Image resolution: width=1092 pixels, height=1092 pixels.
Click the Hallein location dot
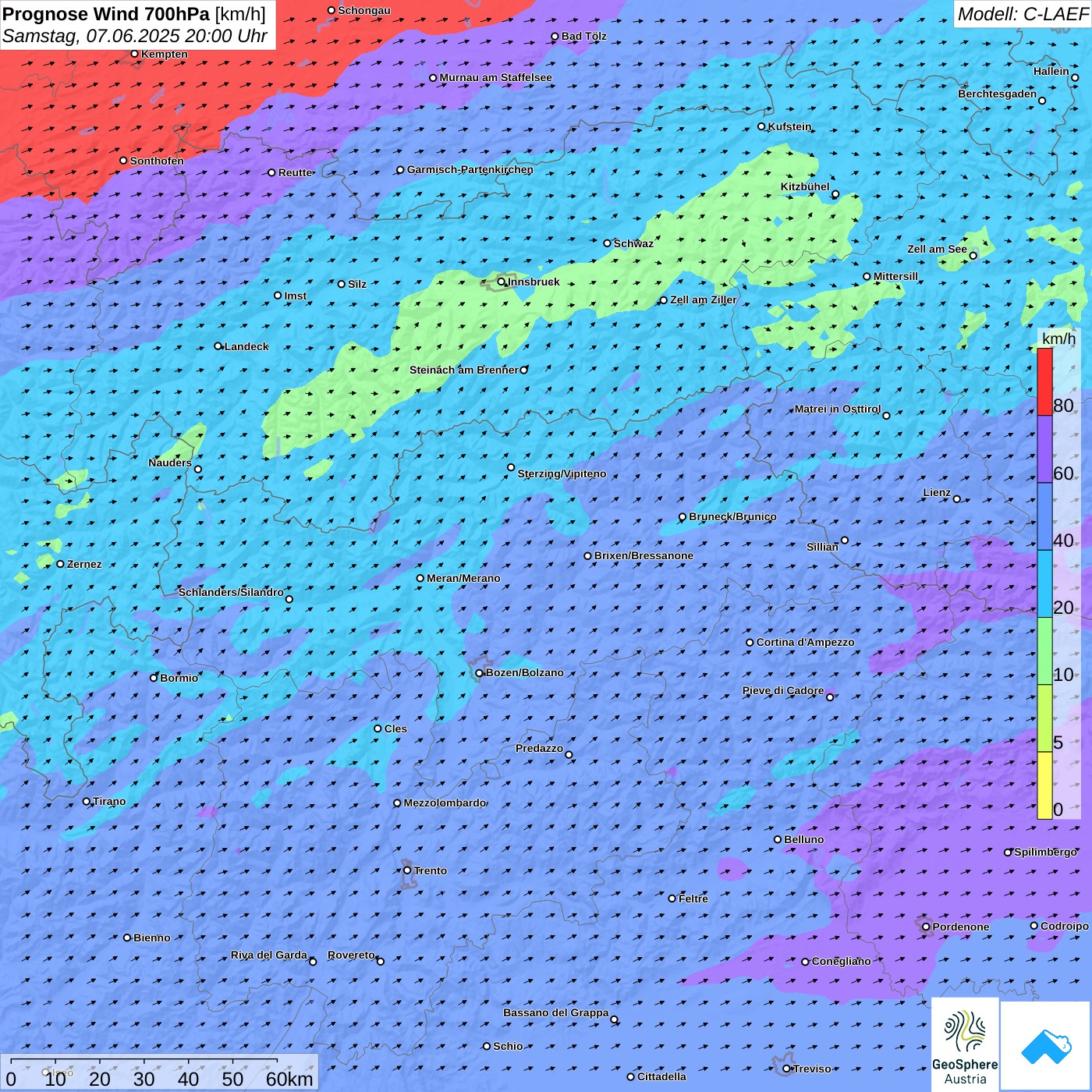[x=1075, y=77]
